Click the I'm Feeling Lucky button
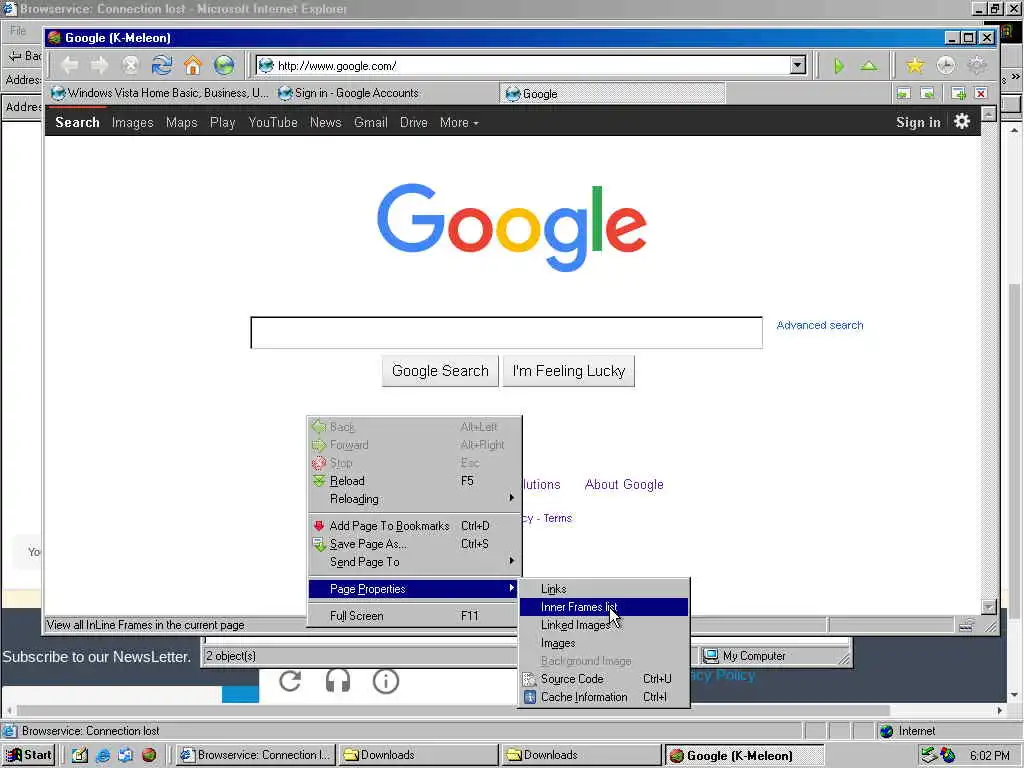This screenshot has width=1024, height=768. [569, 371]
